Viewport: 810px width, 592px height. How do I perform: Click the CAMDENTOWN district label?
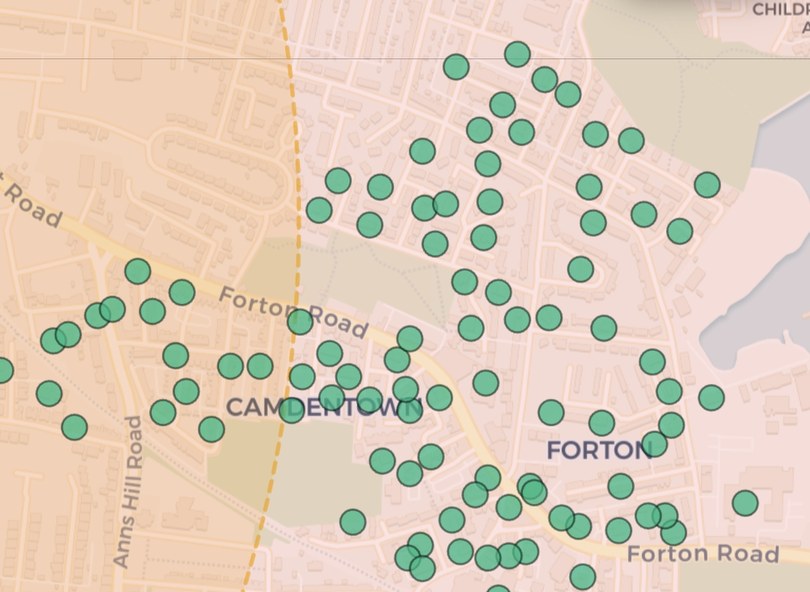pos(324,407)
